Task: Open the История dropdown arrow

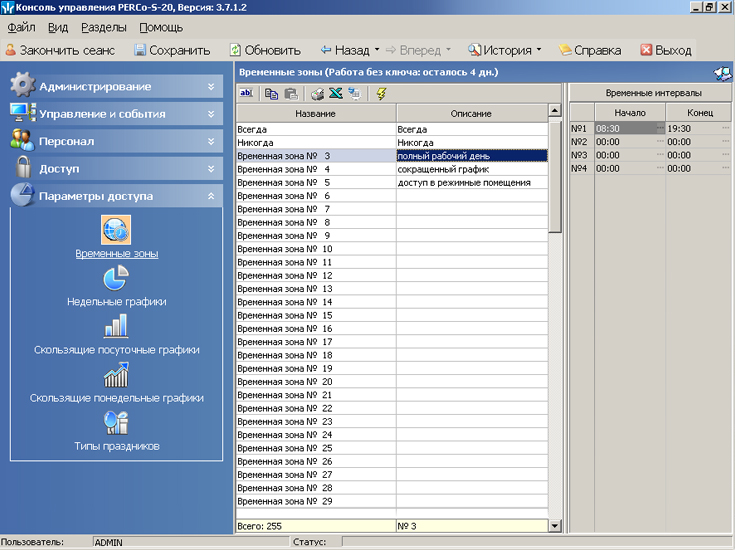Action: click(539, 49)
